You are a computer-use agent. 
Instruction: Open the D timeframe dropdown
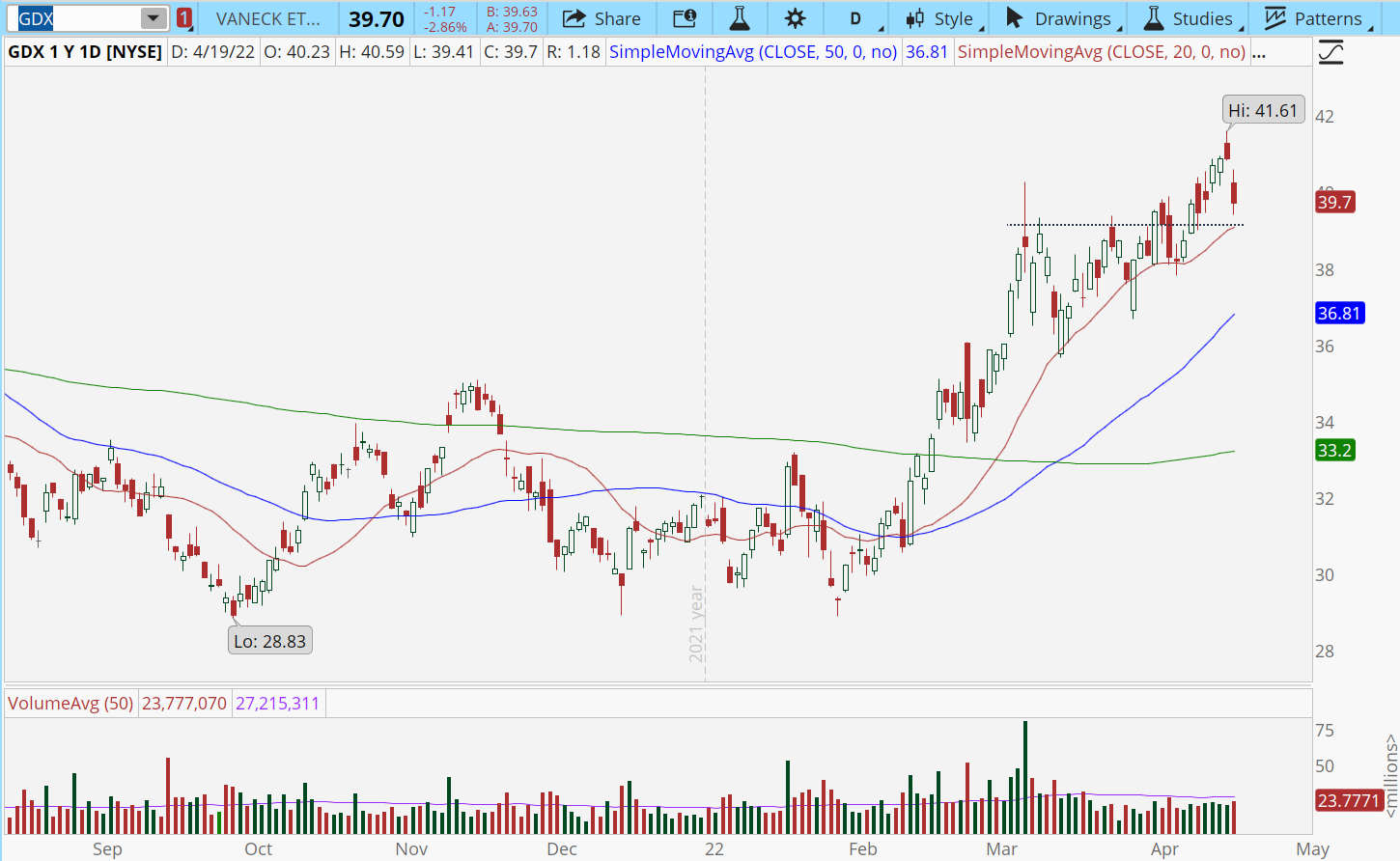(x=860, y=18)
